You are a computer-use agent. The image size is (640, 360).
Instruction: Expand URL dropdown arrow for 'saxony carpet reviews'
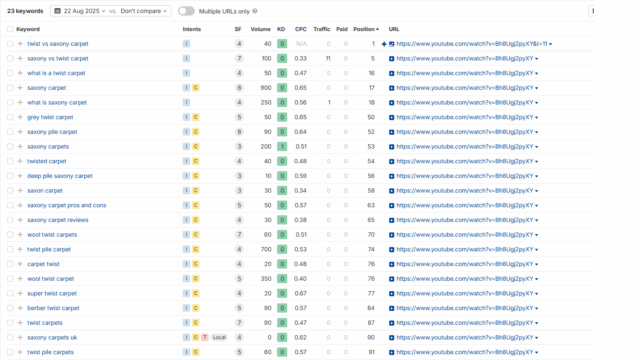[536, 220]
